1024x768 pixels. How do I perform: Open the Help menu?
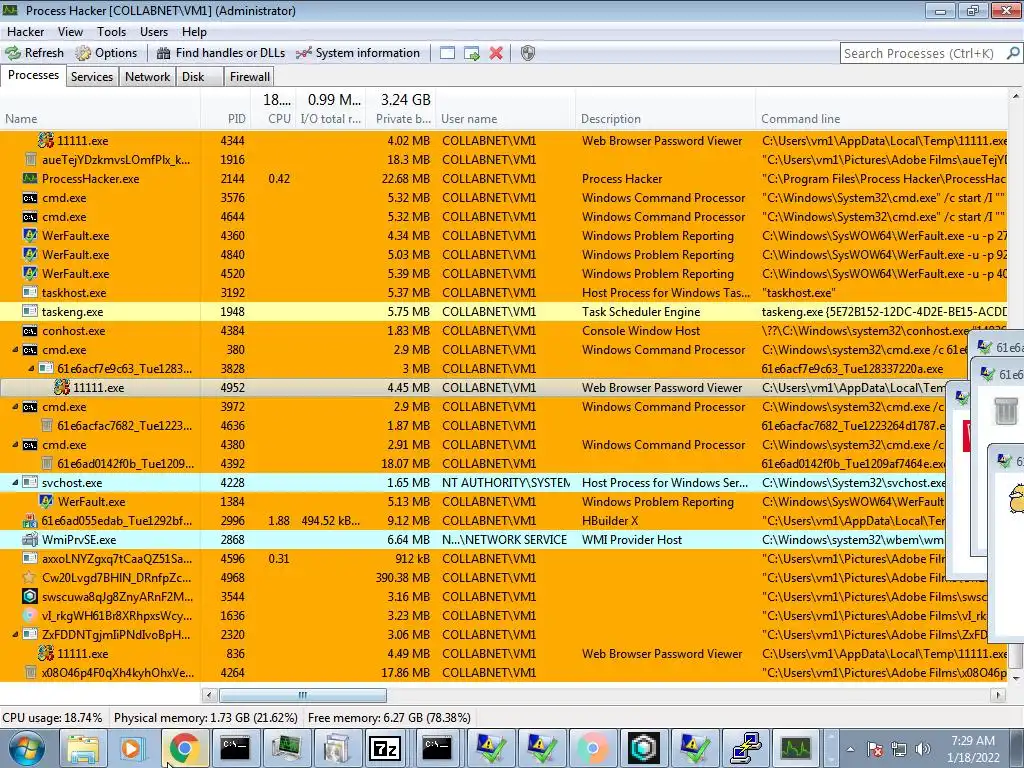coord(194,31)
